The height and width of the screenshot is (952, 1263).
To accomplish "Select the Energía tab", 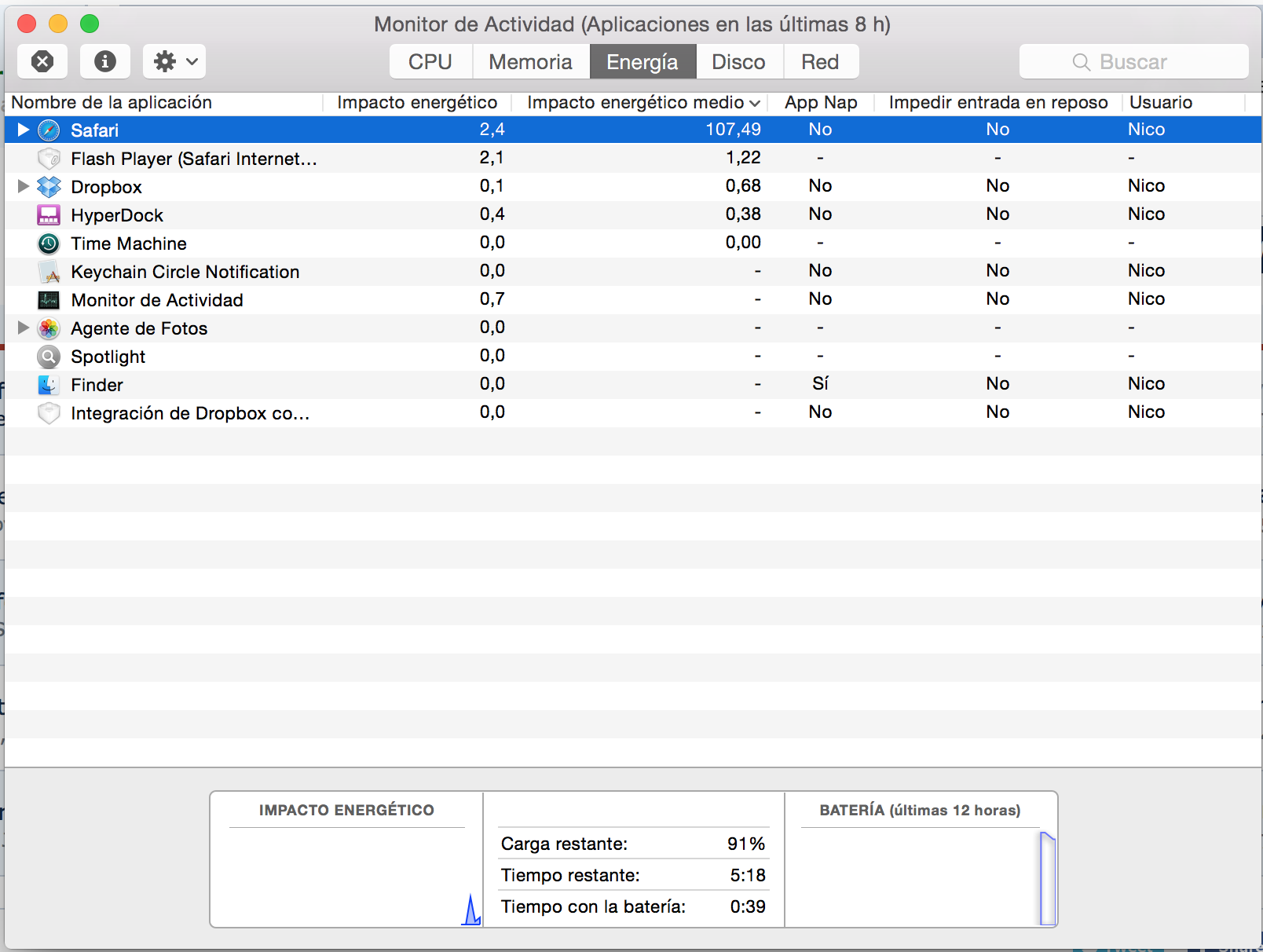I will (642, 61).
